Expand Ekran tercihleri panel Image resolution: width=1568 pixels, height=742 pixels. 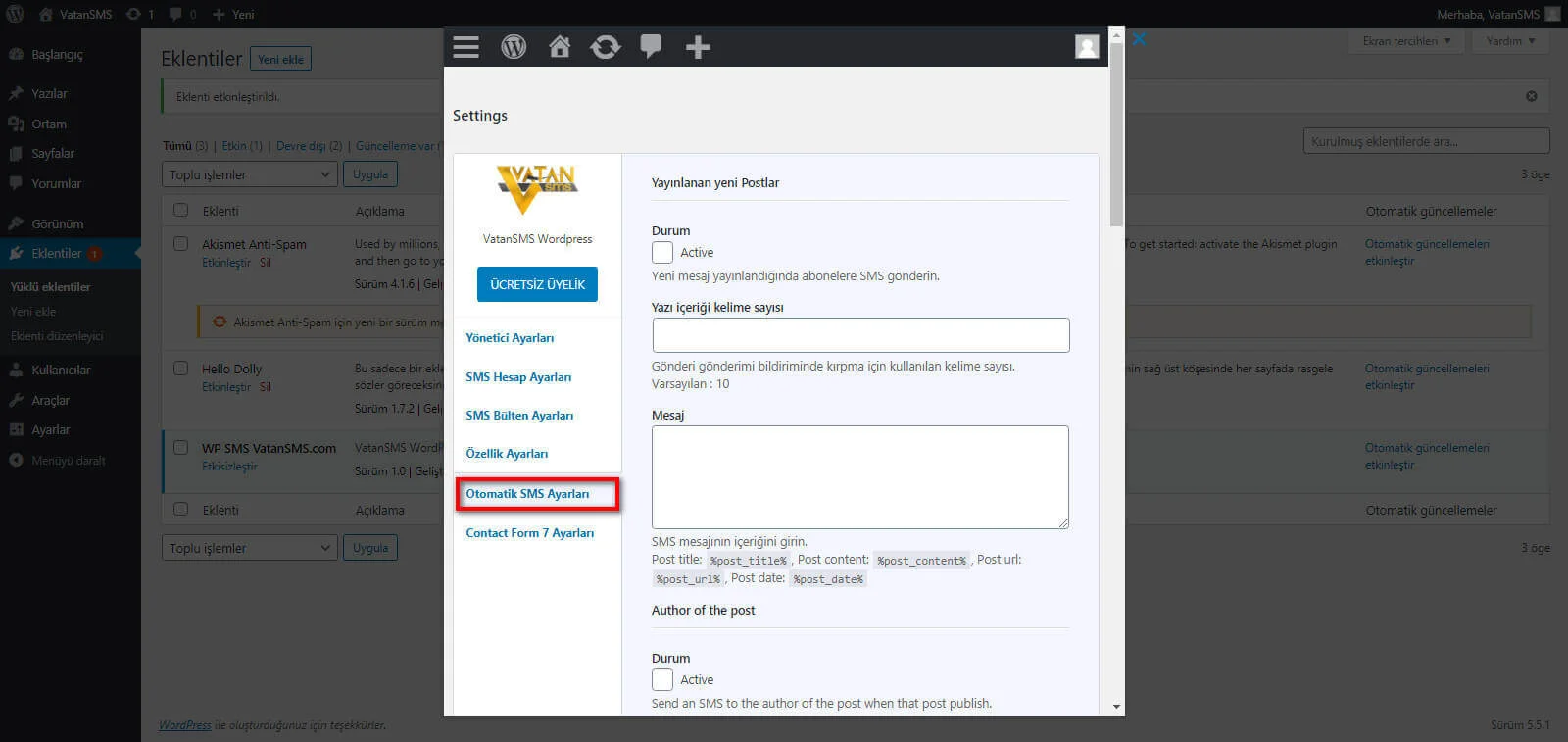coord(1407,41)
